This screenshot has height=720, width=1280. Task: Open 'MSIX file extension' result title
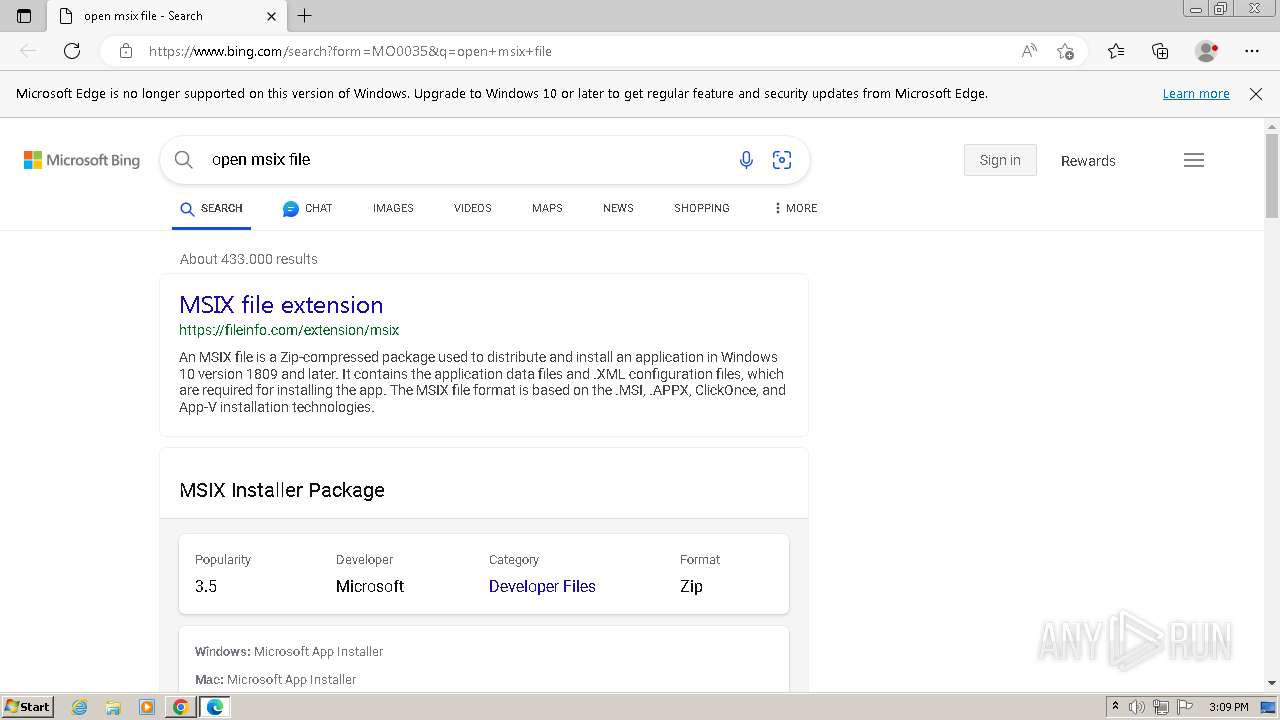[x=281, y=304]
